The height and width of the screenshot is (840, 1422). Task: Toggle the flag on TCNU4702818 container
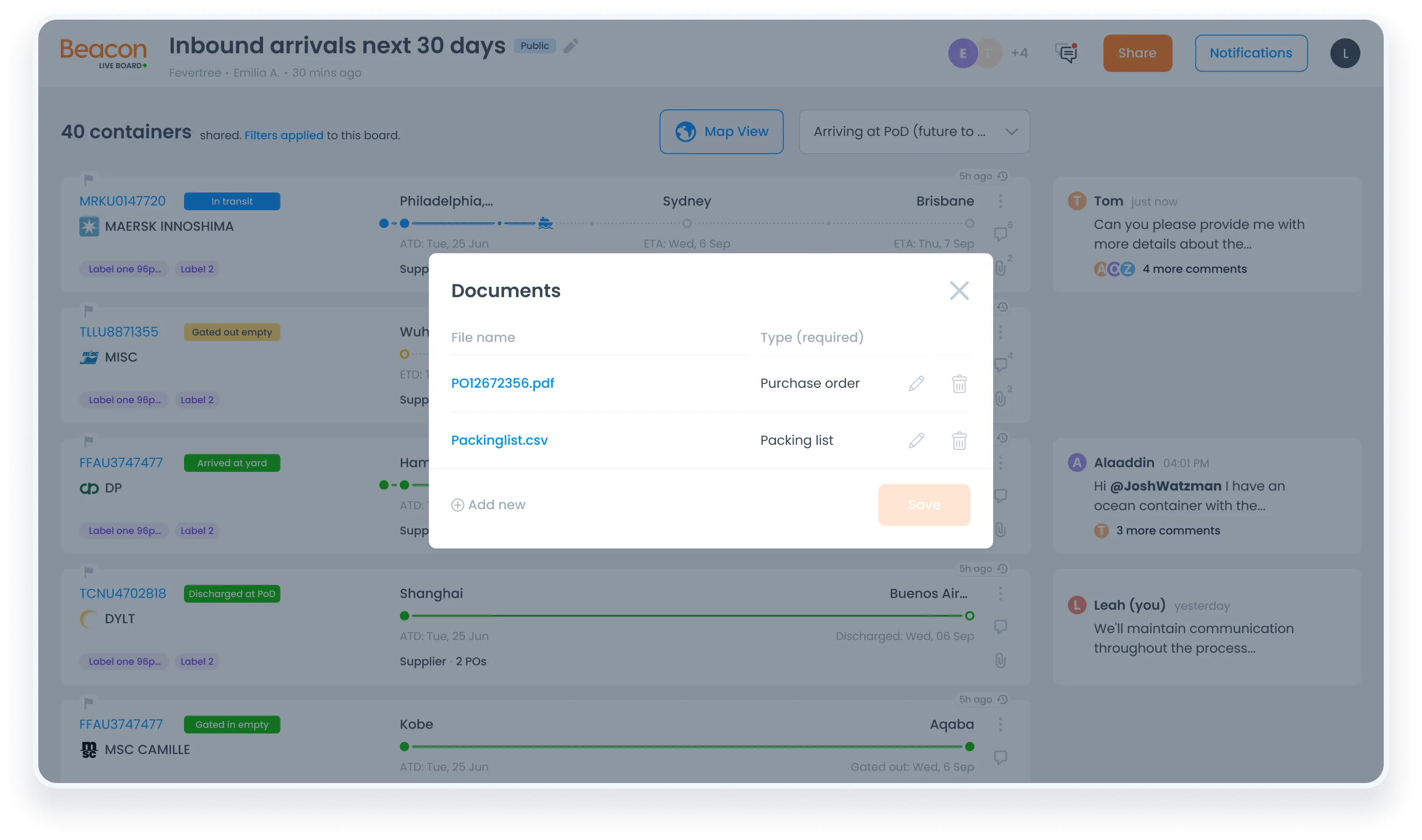[88, 572]
